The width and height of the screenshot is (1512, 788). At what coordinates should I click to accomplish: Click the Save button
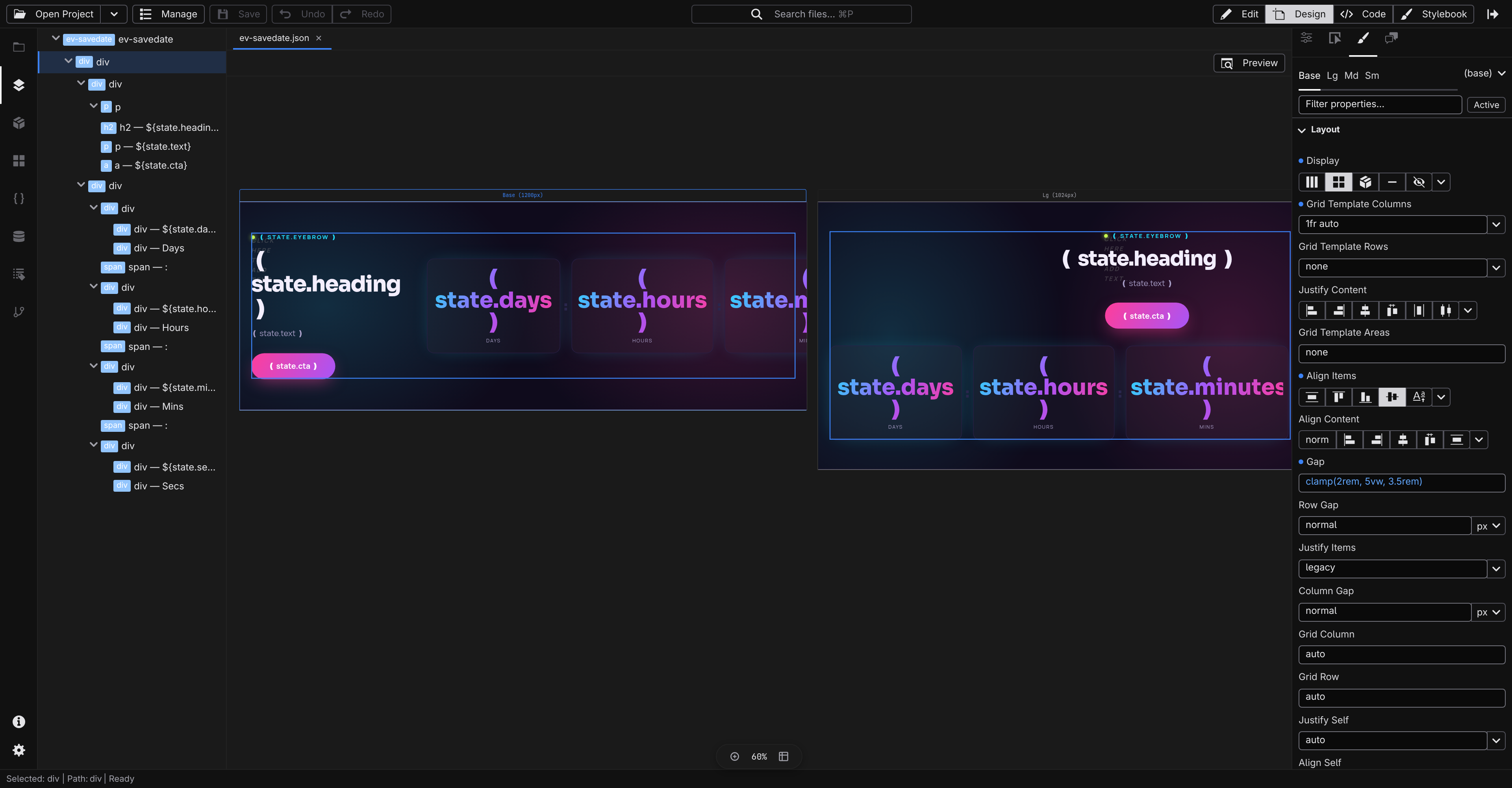(x=239, y=14)
